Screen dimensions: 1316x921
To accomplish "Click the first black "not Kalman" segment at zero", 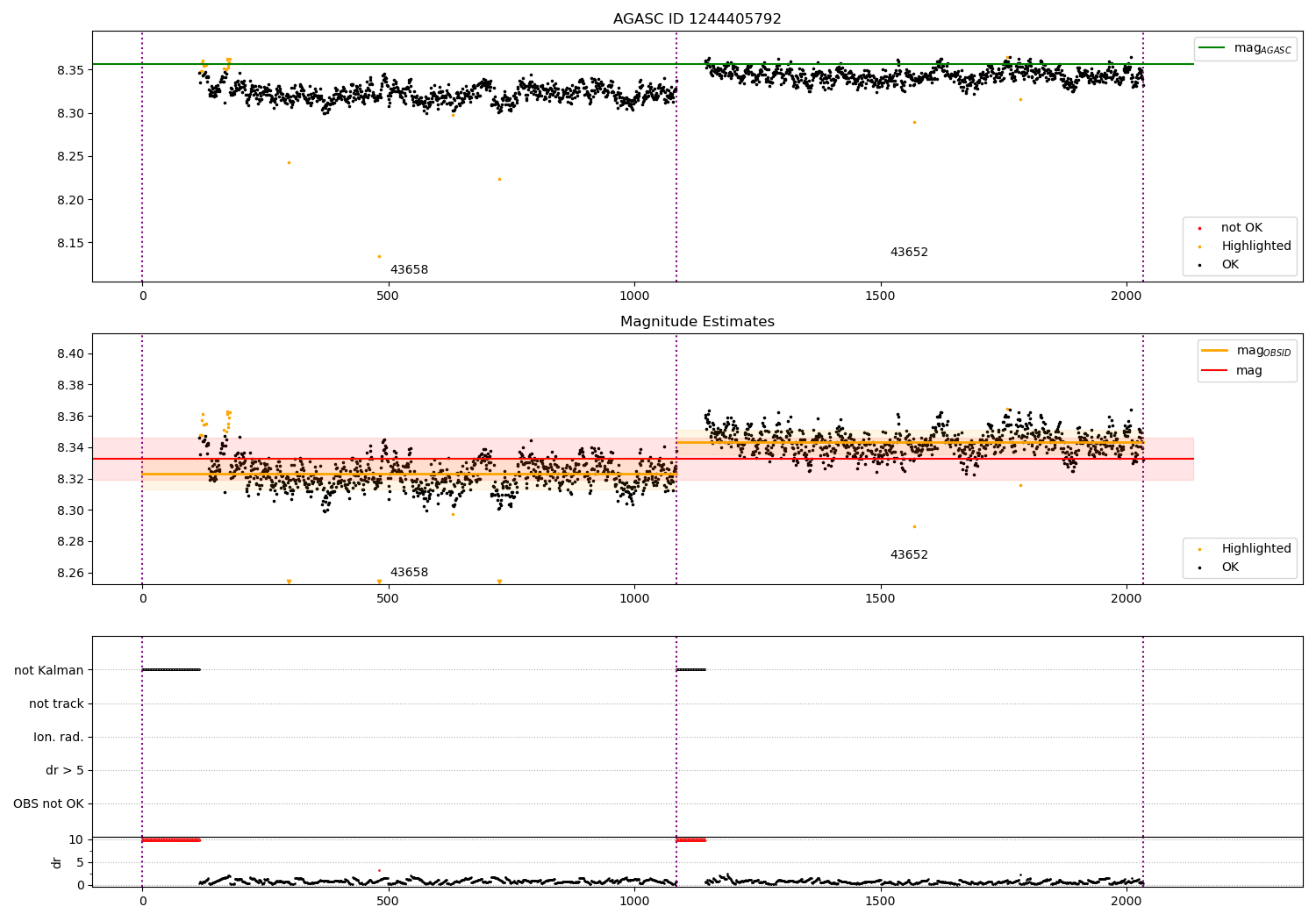I will coord(171,670).
